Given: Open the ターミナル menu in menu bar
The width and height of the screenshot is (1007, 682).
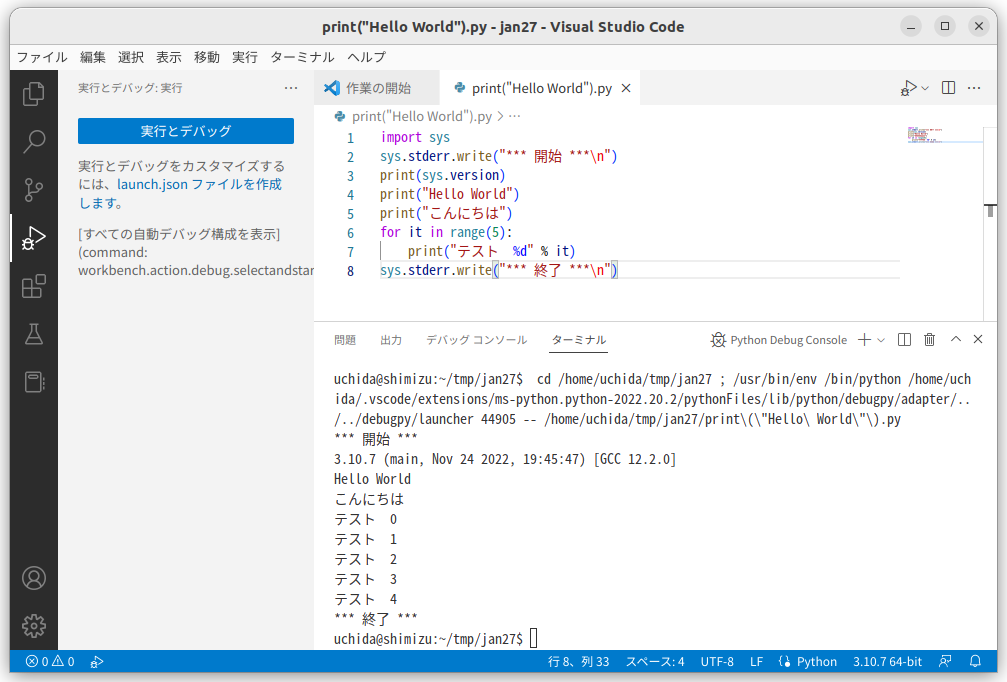Looking at the screenshot, I should pos(302,57).
